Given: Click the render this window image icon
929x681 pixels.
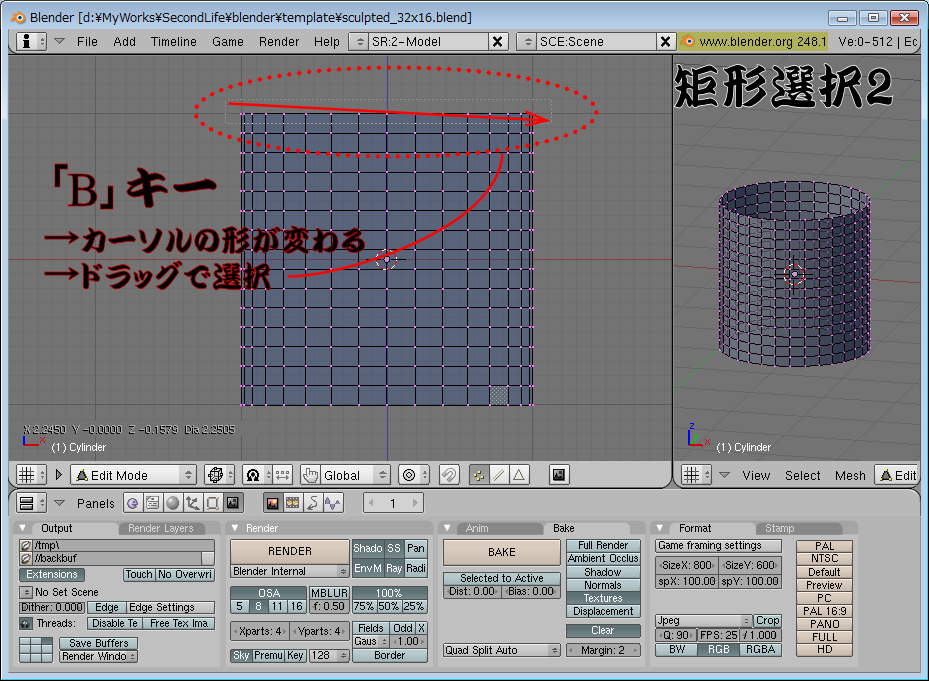Looking at the screenshot, I should (x=559, y=475).
